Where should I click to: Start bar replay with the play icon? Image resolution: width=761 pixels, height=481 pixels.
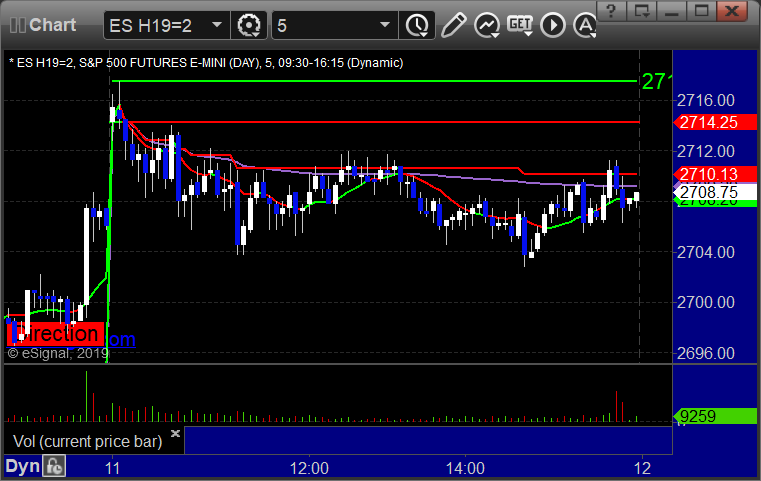pos(553,25)
